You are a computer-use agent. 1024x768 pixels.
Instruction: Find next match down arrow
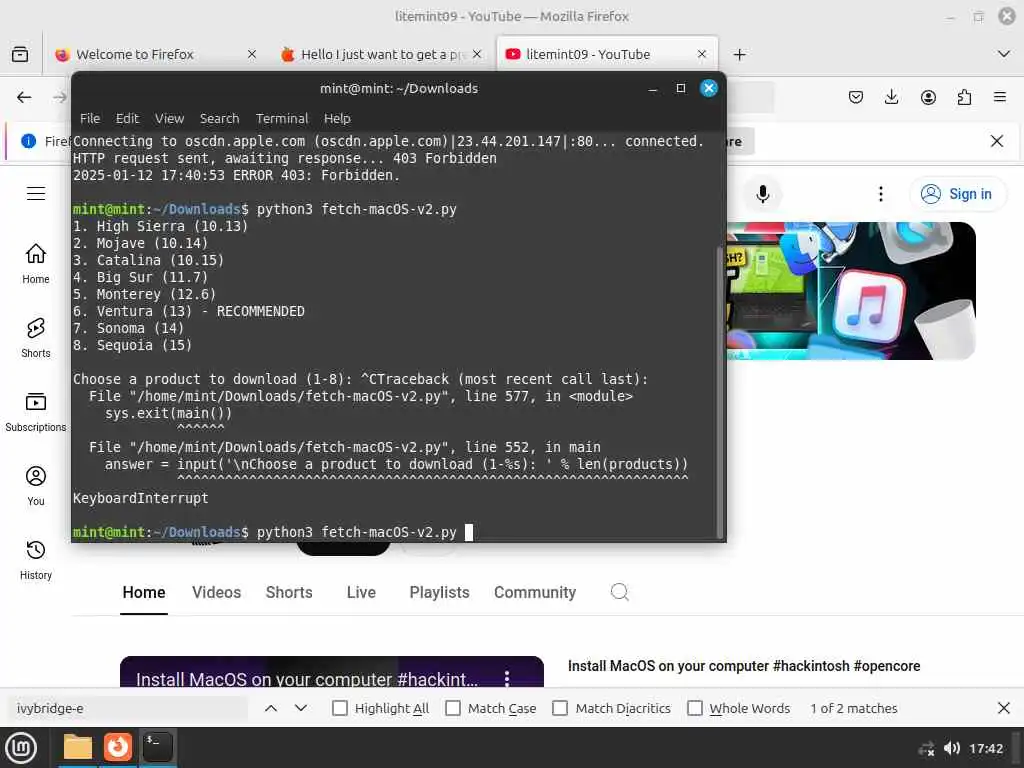point(300,708)
